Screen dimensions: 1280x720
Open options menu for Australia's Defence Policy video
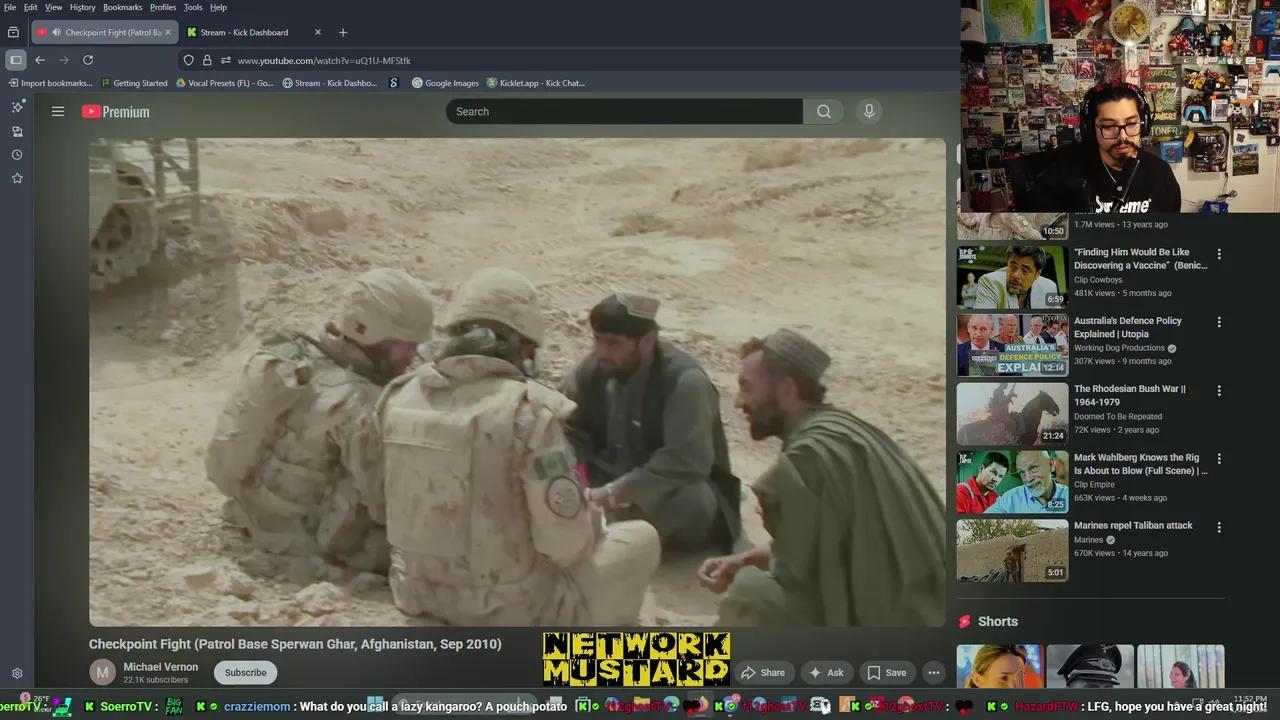(x=1219, y=322)
